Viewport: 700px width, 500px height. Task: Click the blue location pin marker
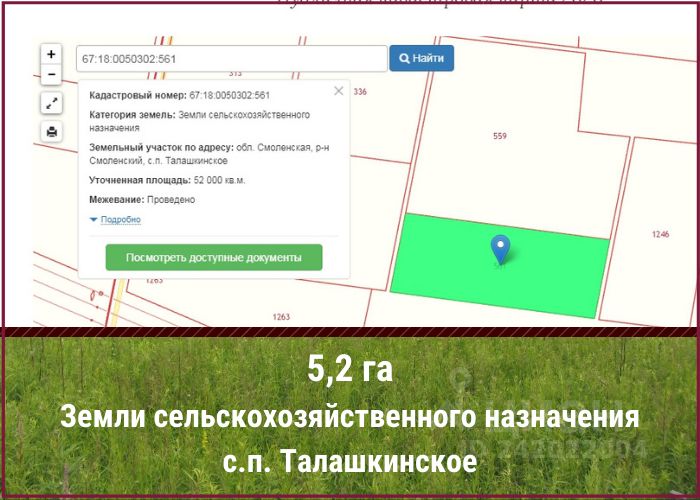click(x=500, y=250)
